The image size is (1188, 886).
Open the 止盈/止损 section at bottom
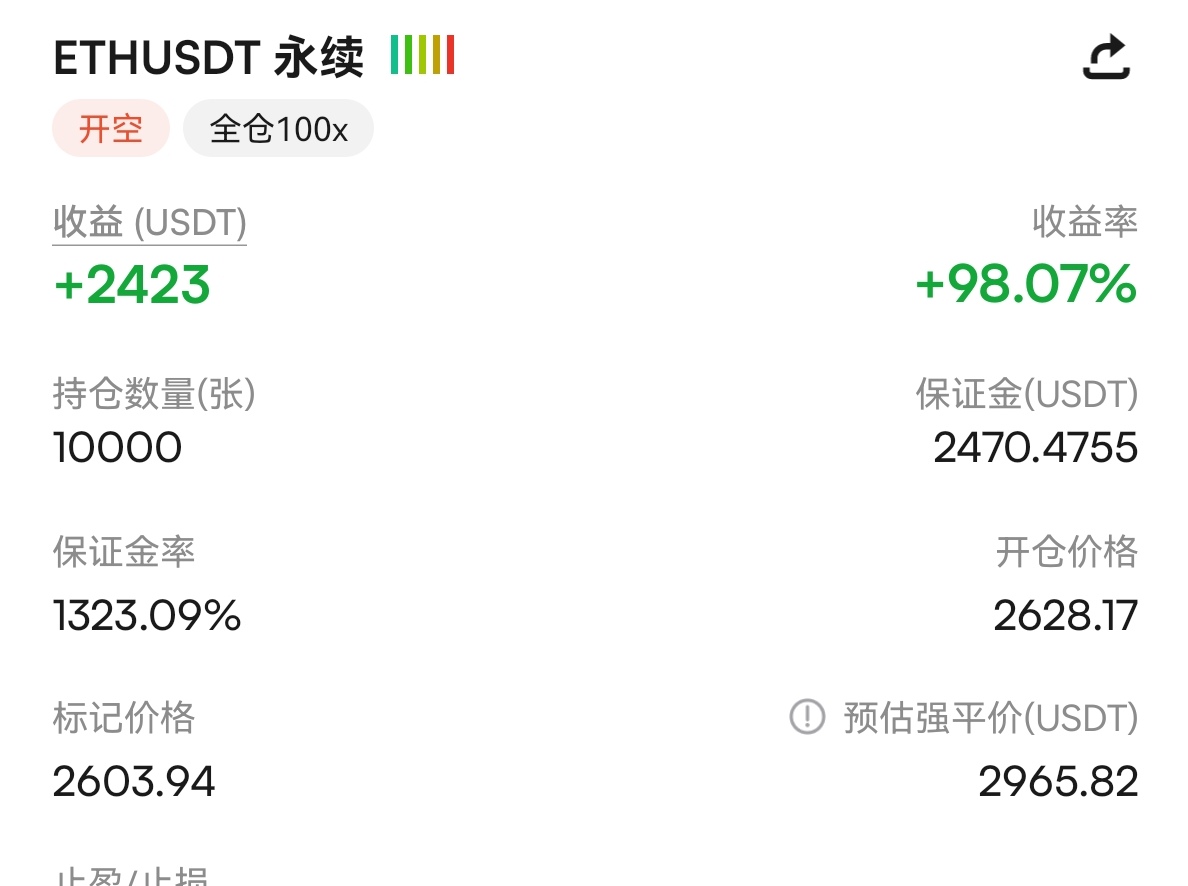point(130,875)
